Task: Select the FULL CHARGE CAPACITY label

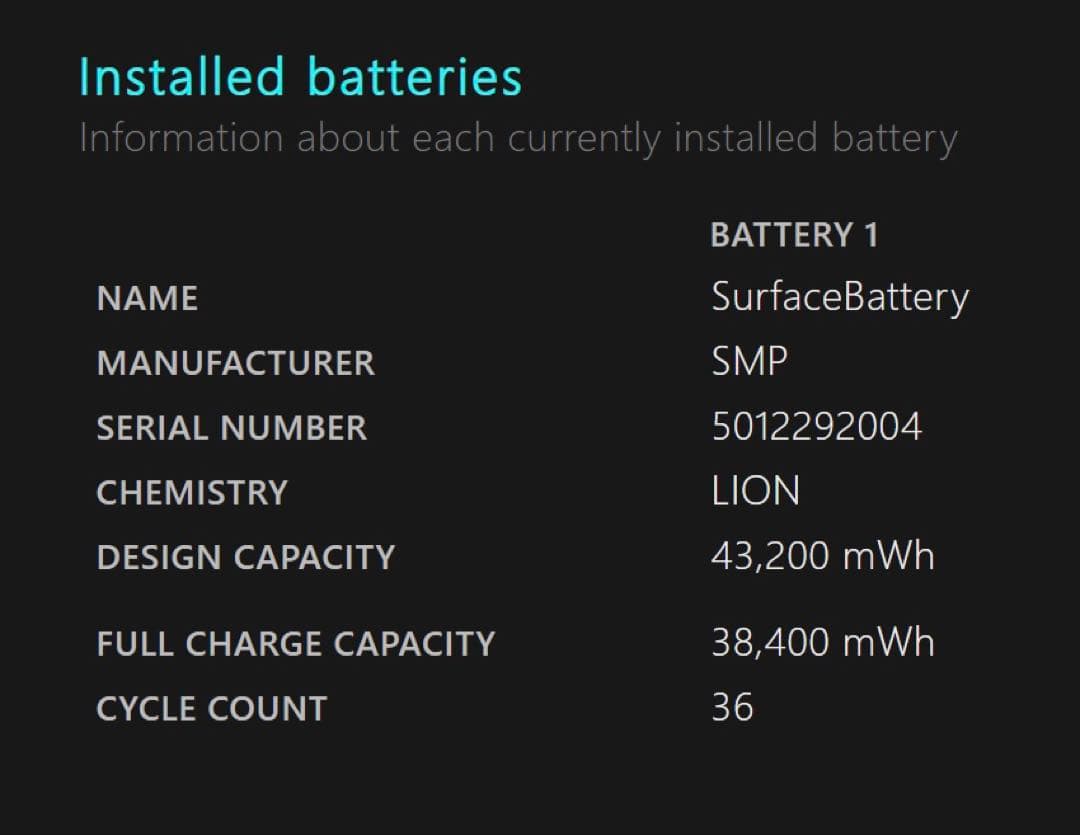Action: 295,643
